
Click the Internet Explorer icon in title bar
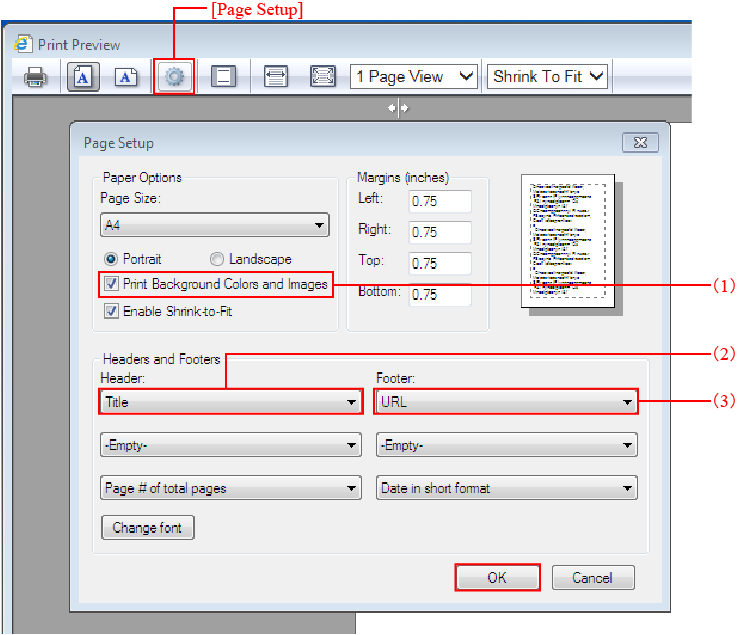(x=23, y=44)
